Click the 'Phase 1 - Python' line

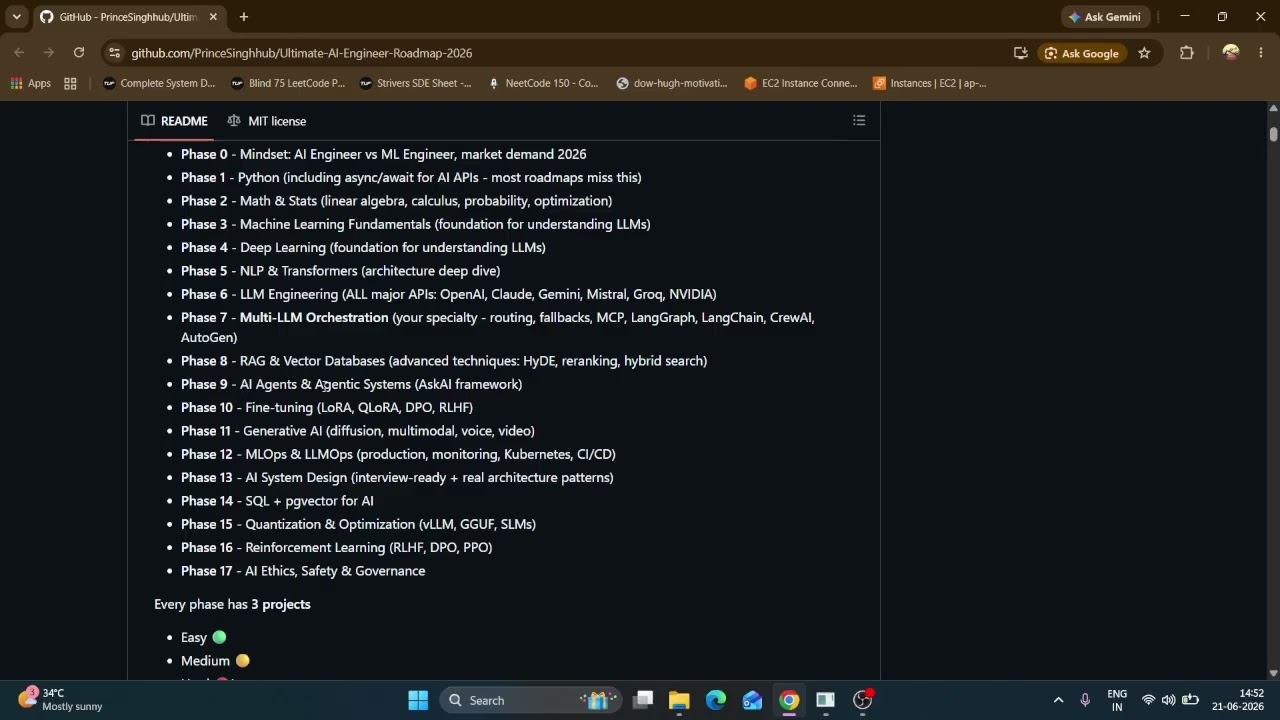click(x=411, y=177)
